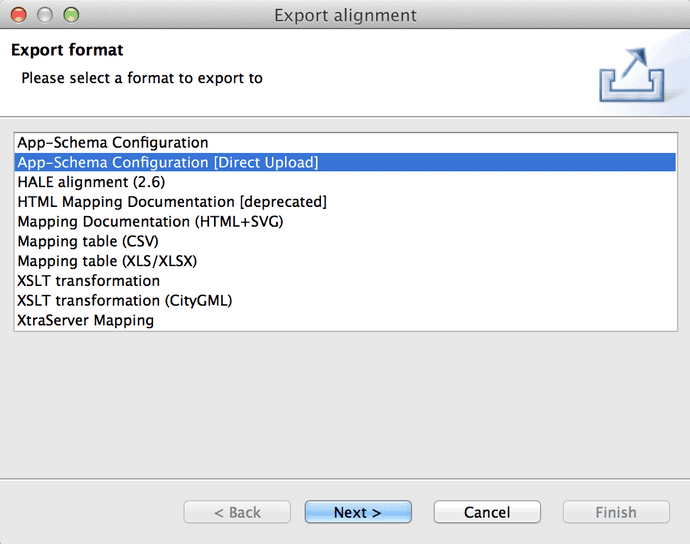Select App-Schema Configuration [Direct Upload] entry
Image resolution: width=690 pixels, height=544 pixels.
[x=345, y=162]
